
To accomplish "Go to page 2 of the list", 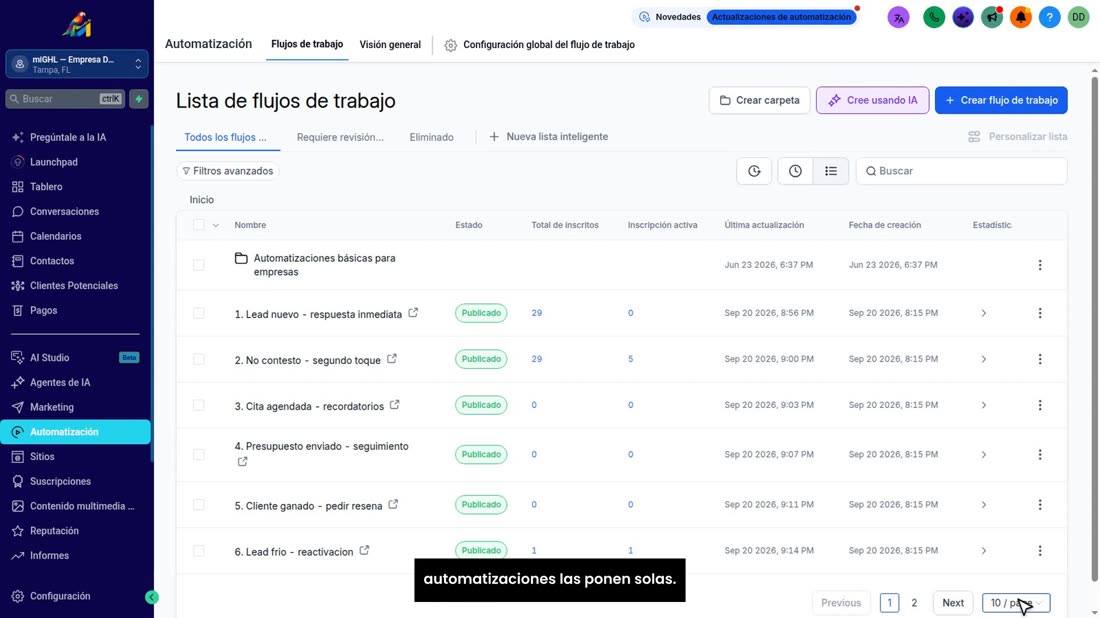I will 914,603.
